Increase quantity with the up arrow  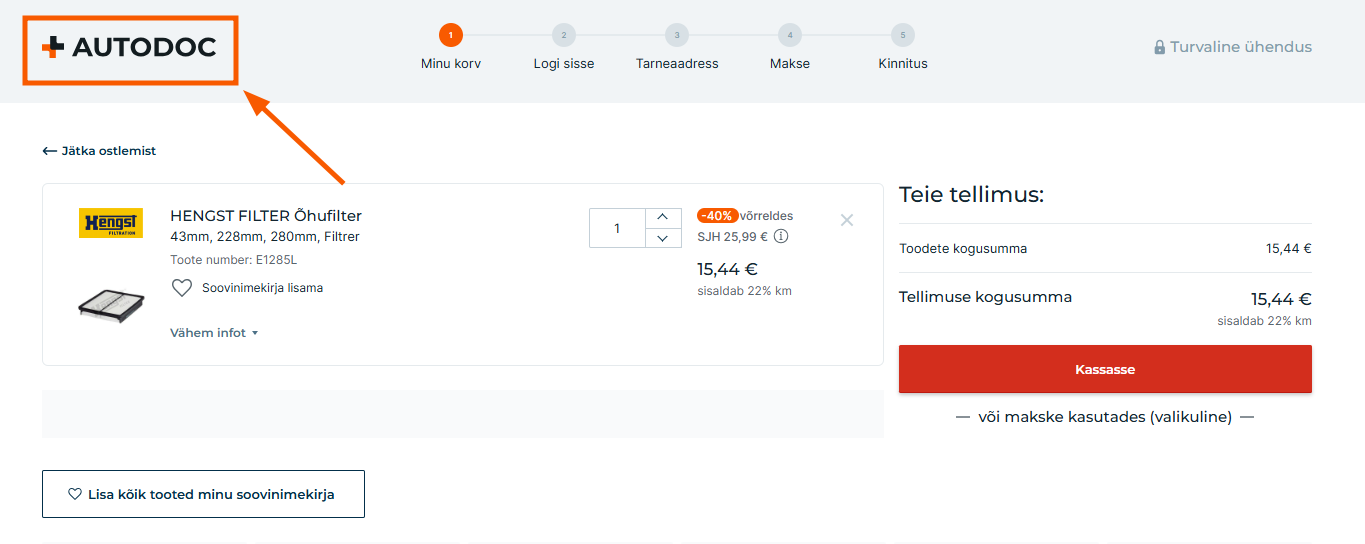pyautogui.click(x=663, y=217)
